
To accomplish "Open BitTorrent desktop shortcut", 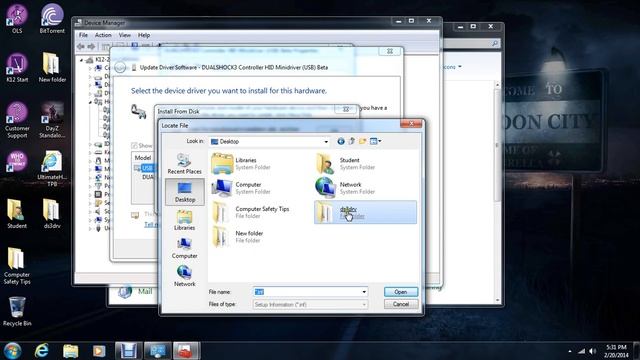I will pos(52,19).
